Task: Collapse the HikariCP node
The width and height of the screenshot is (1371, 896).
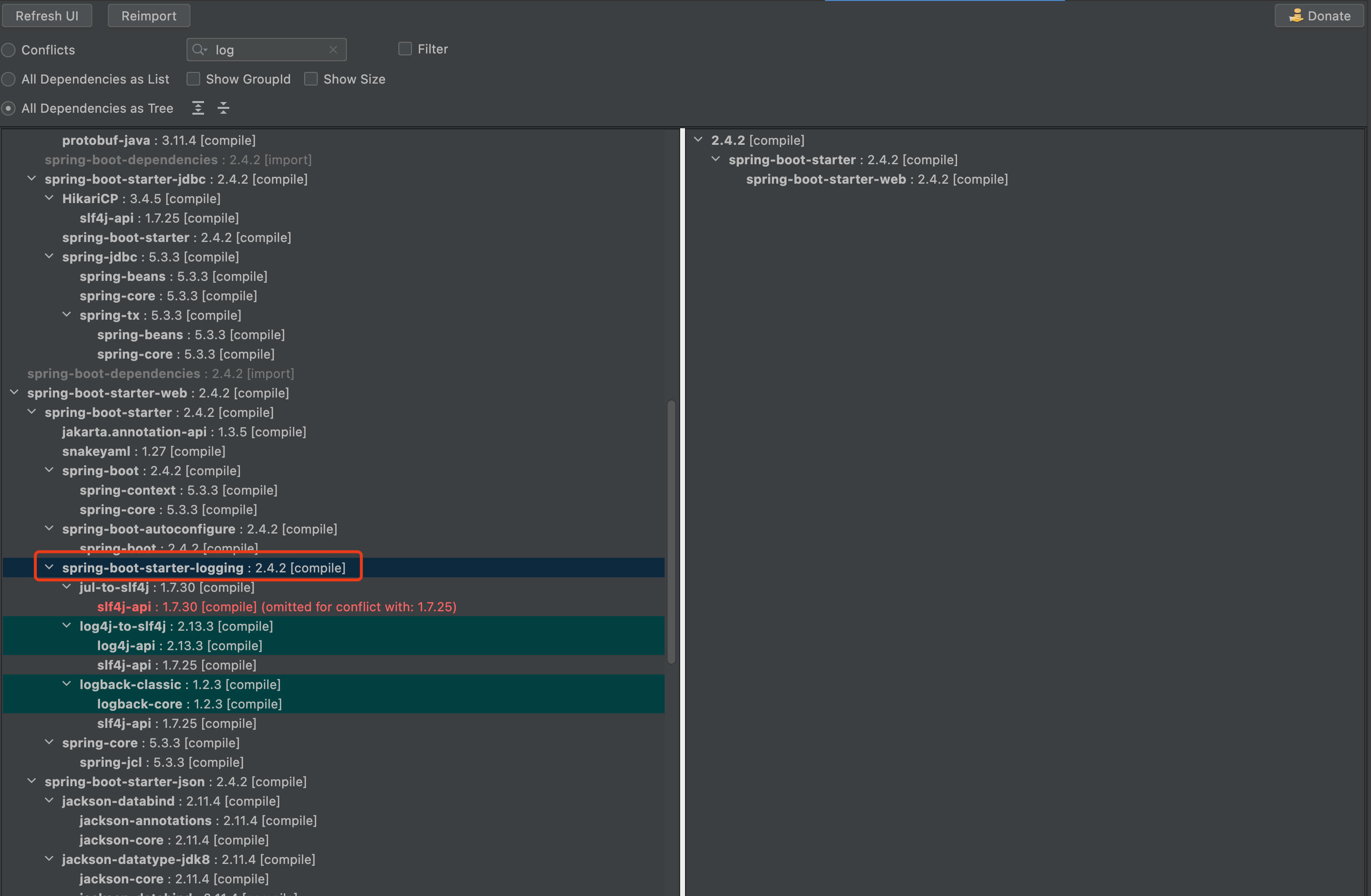Action: (x=50, y=198)
